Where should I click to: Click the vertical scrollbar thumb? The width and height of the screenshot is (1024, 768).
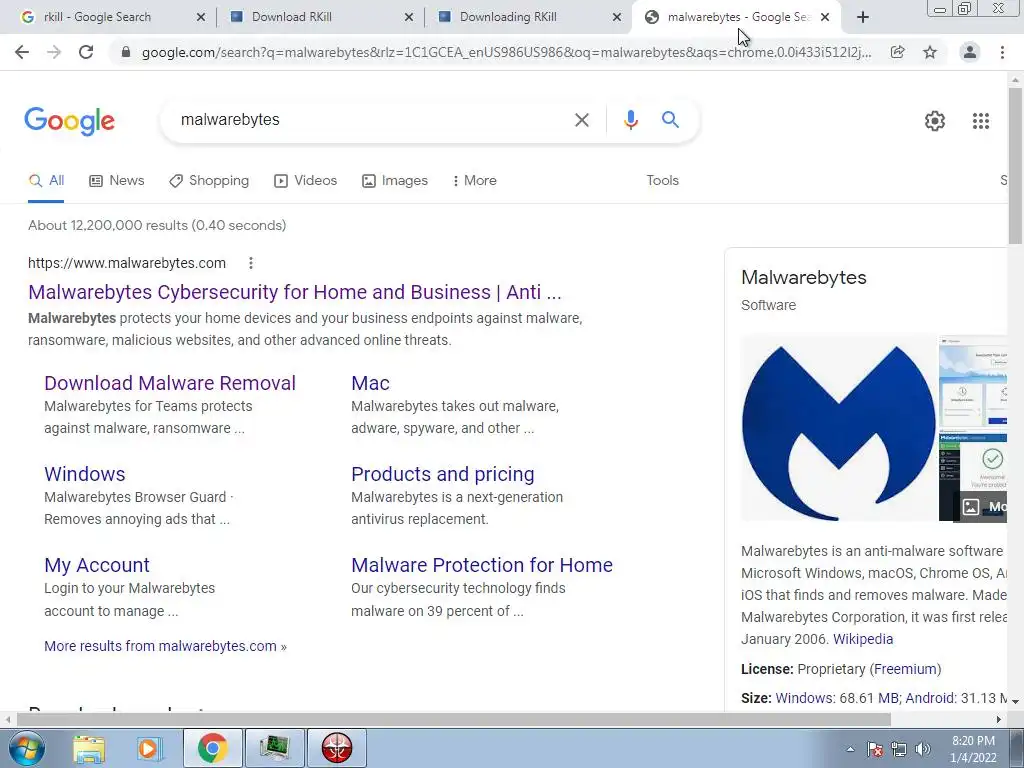(1016, 165)
